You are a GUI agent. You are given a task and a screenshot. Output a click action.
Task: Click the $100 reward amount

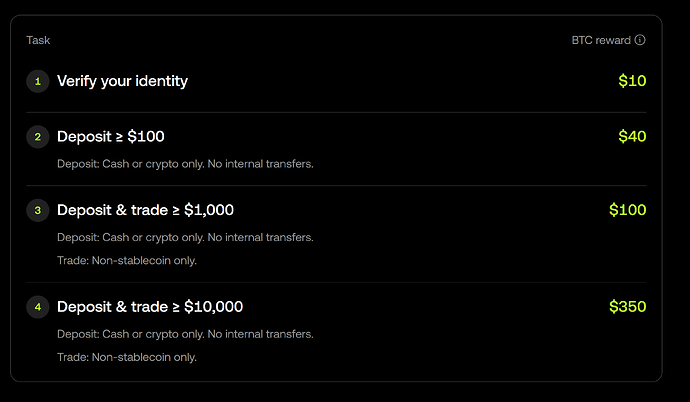628,210
